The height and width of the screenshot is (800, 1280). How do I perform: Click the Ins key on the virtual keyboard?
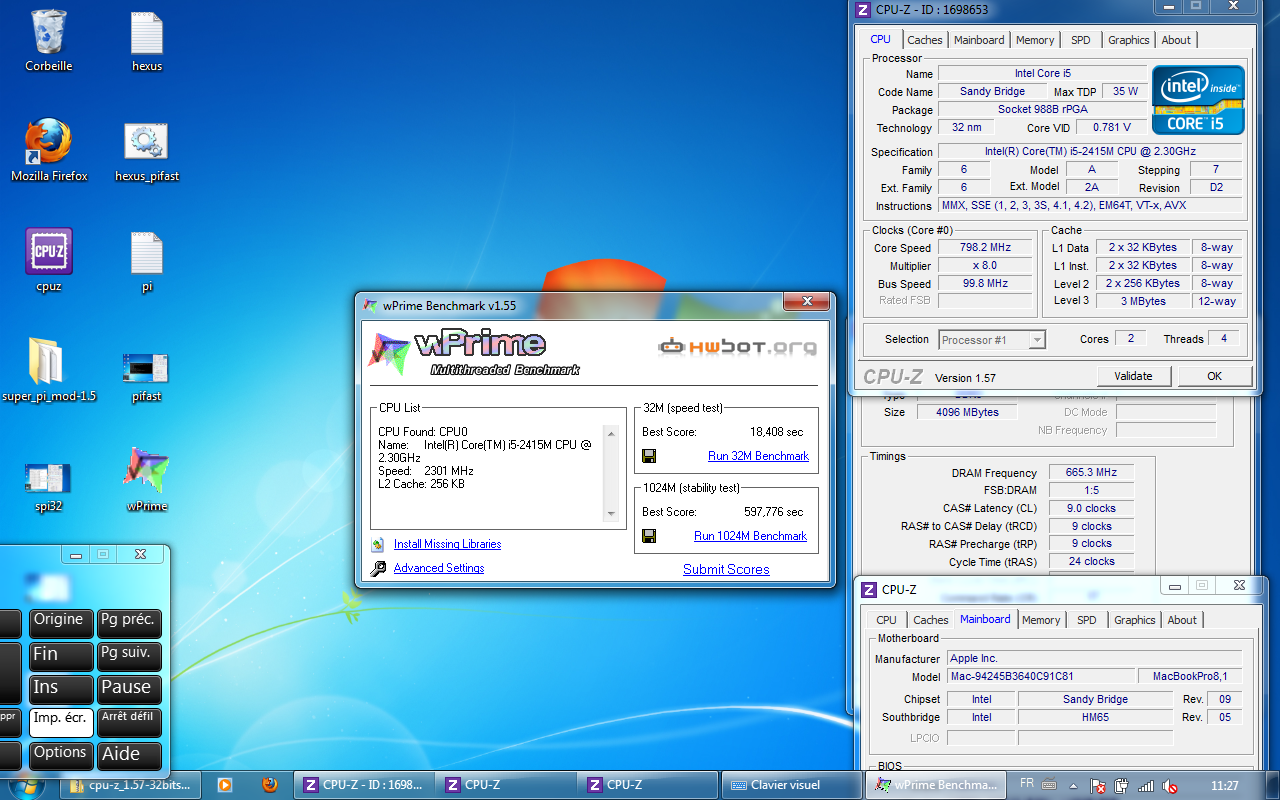pyautogui.click(x=61, y=690)
